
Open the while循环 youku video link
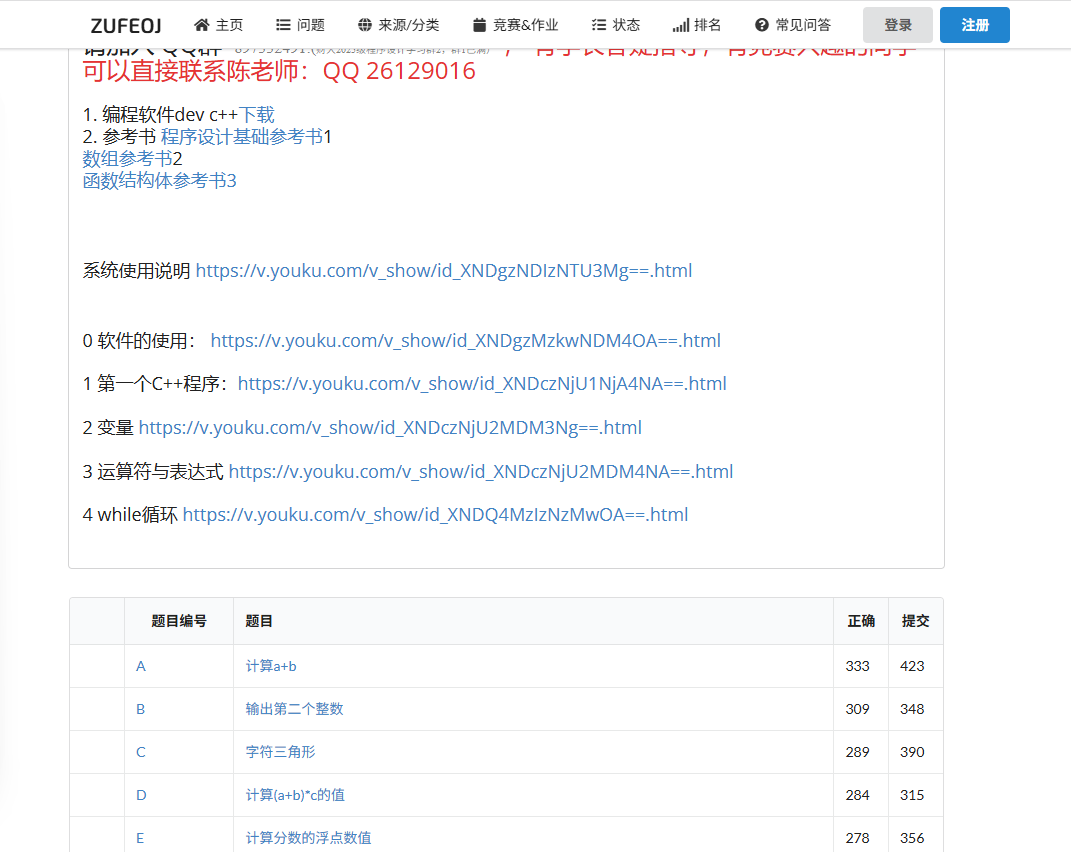pos(435,515)
